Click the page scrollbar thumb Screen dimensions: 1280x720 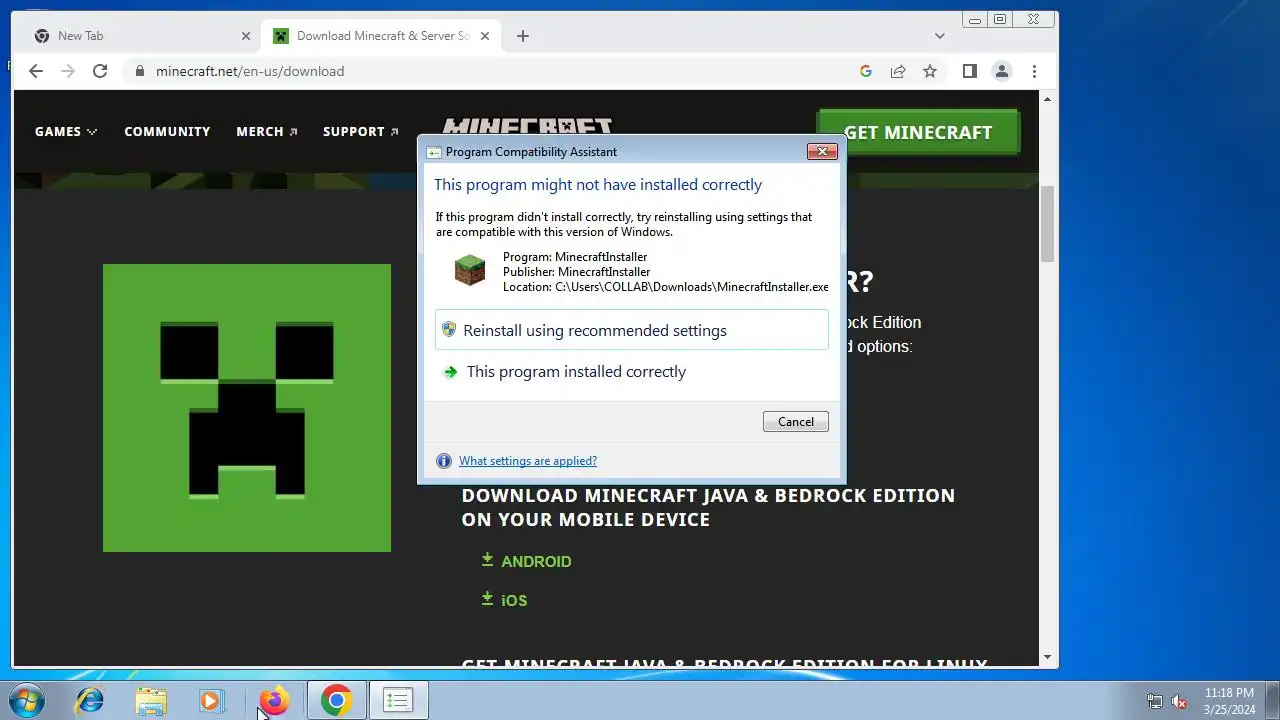[1048, 224]
